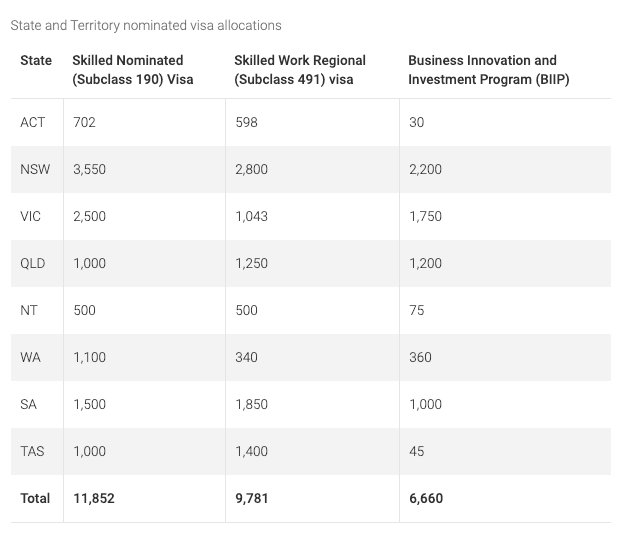Click the QLD state cell
This screenshot has width=621, height=550.
34,263
